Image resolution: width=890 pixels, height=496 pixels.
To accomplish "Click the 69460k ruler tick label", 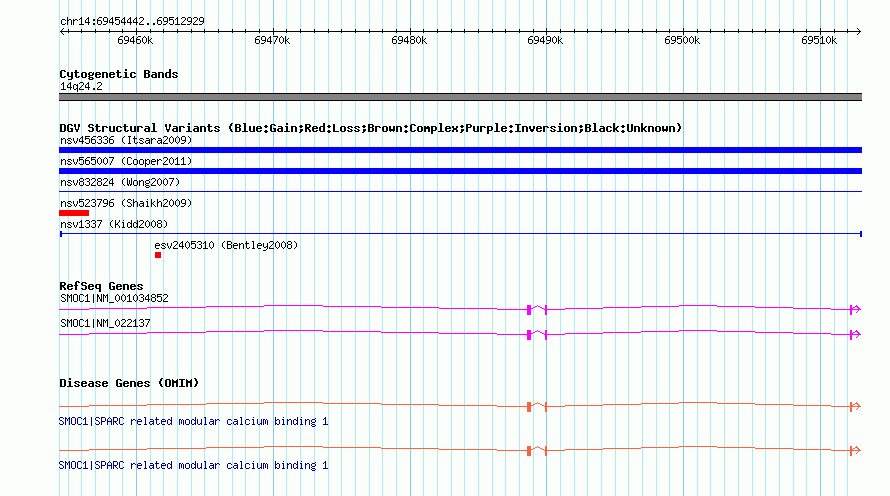I will tap(135, 40).
